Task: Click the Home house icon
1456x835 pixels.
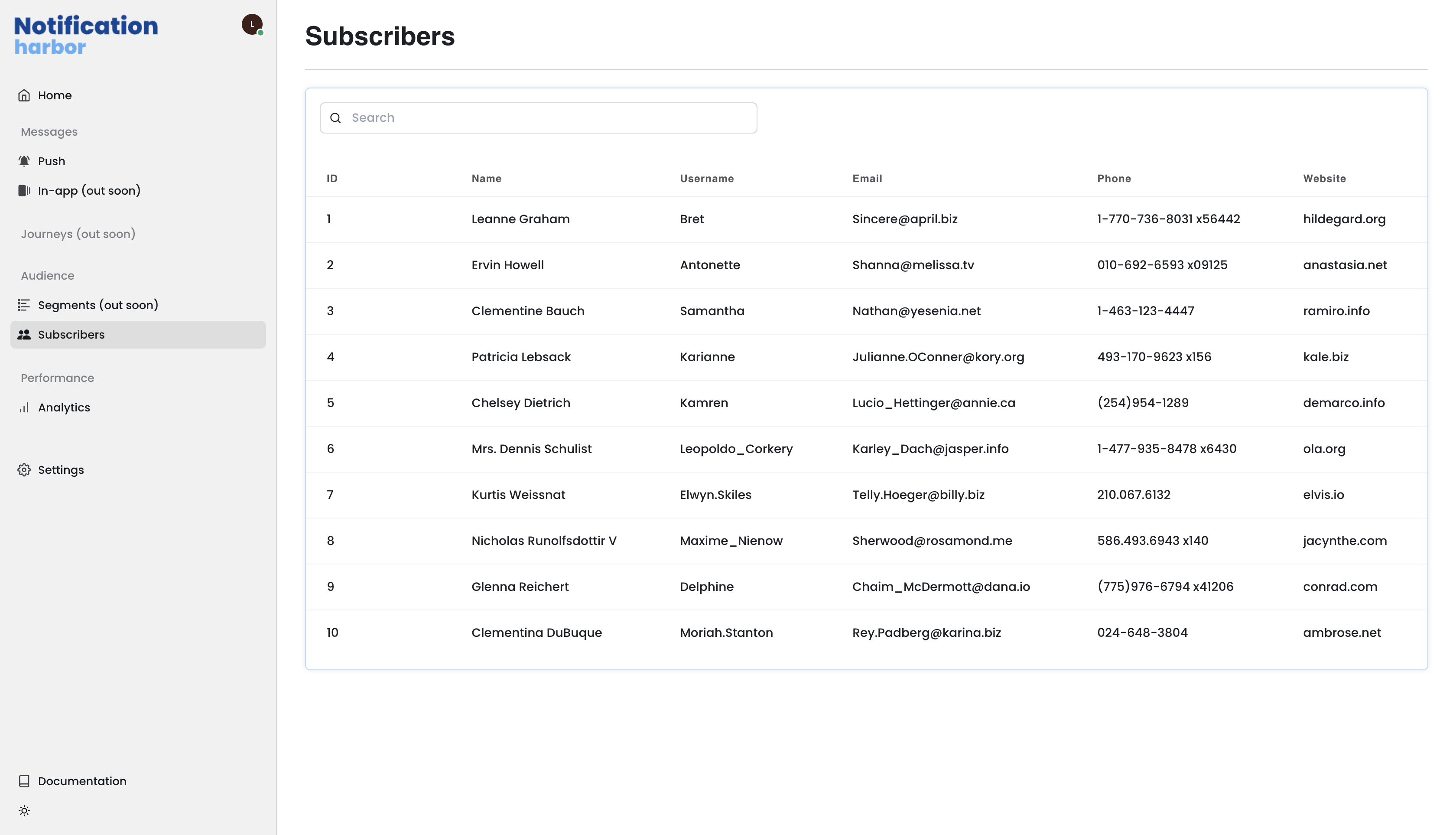Action: 24,95
